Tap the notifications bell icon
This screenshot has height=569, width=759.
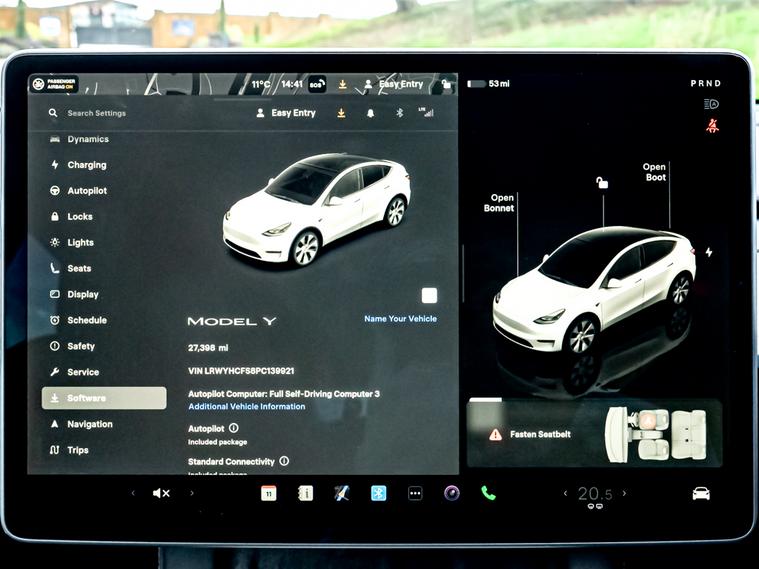(370, 113)
